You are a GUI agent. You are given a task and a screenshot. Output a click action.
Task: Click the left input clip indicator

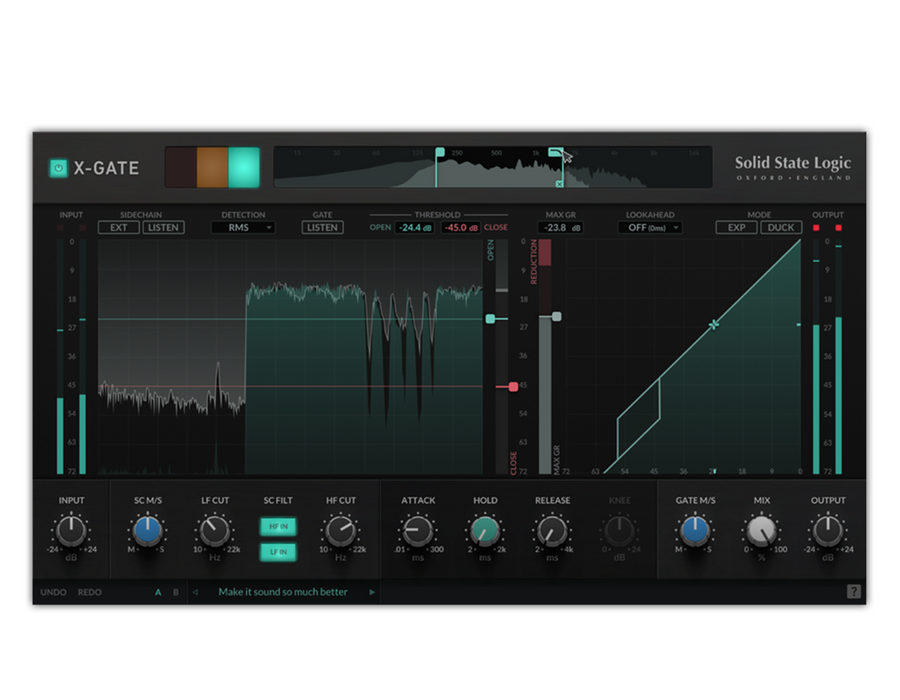pyautogui.click(x=60, y=228)
